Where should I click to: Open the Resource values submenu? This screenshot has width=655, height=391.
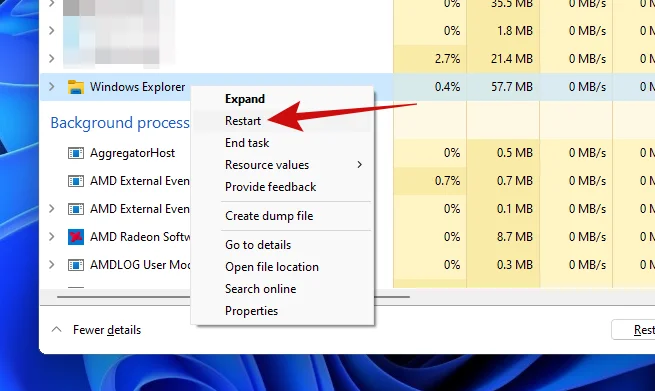point(282,165)
